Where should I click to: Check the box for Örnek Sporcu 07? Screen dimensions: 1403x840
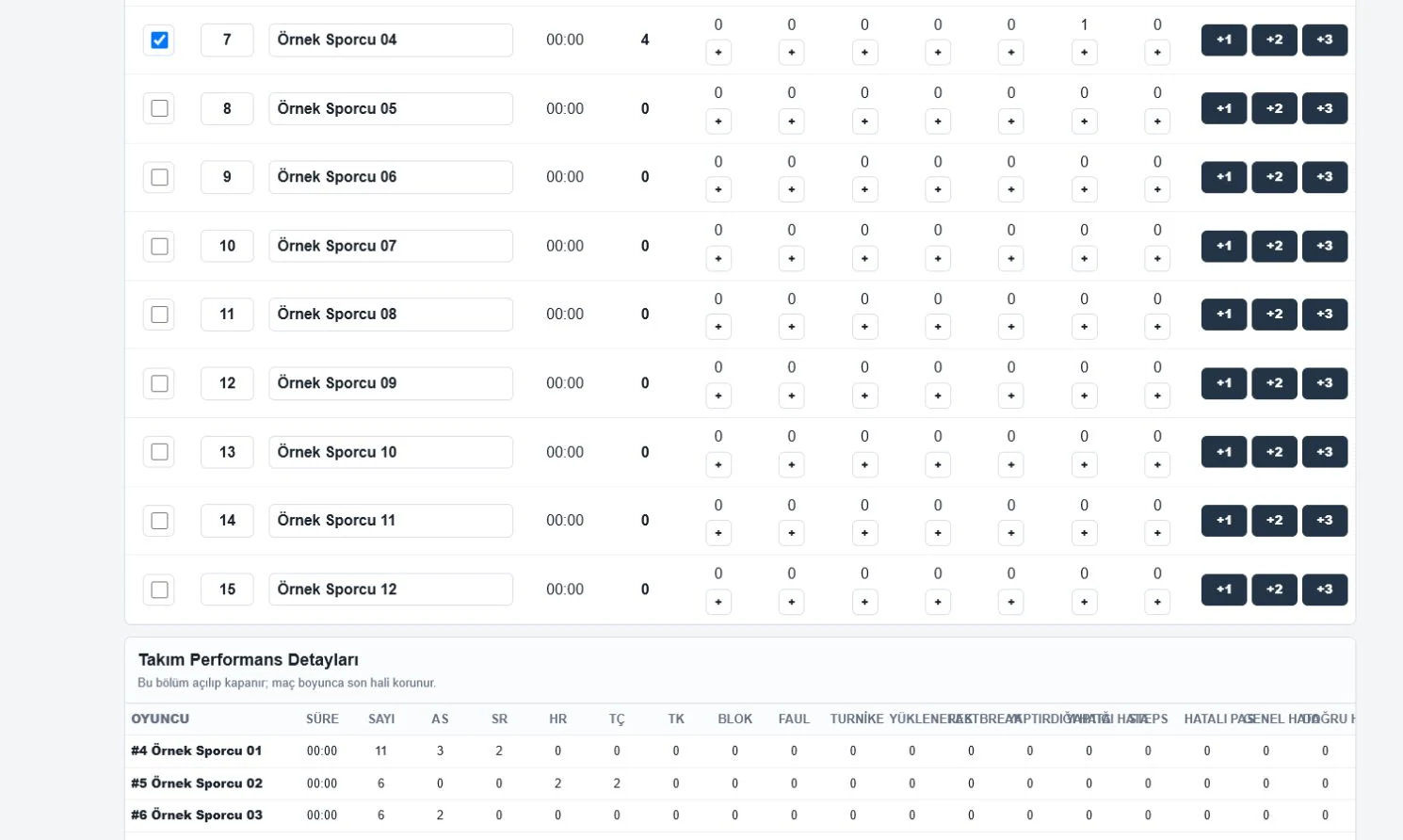[159, 246]
